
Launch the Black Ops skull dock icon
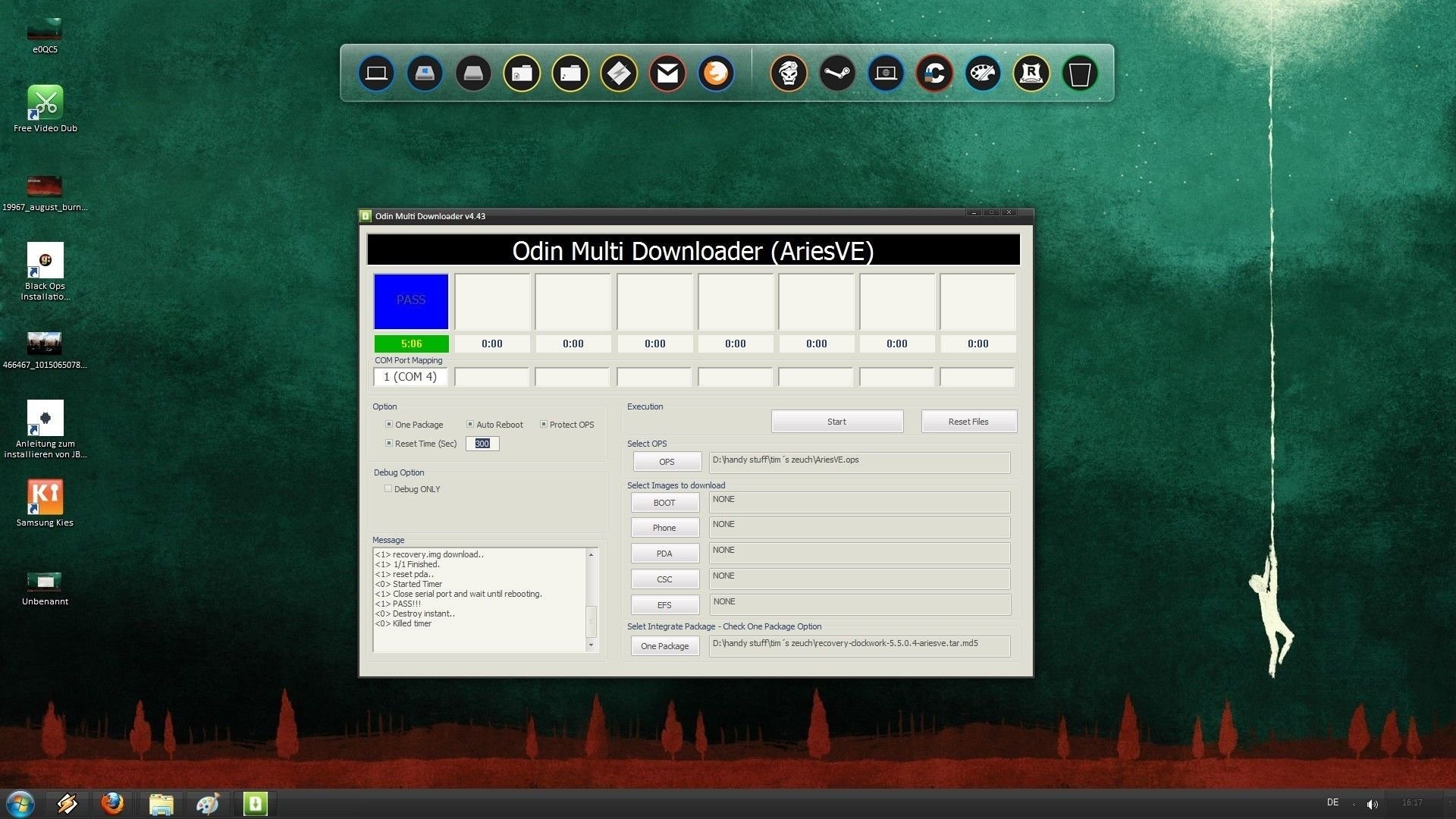click(x=789, y=74)
